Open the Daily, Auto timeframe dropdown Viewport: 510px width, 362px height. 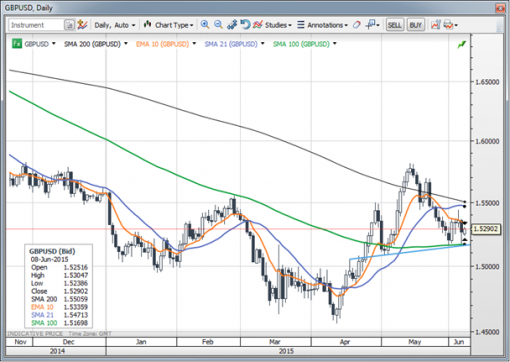pyautogui.click(x=115, y=25)
